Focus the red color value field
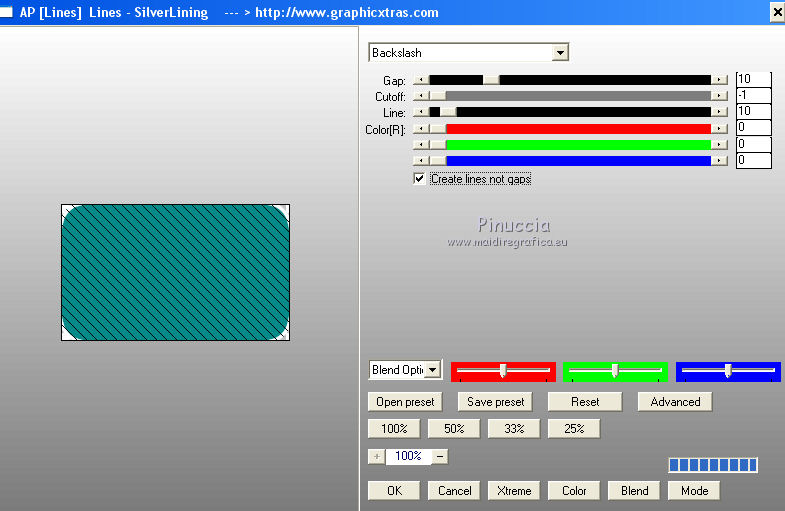 point(753,128)
